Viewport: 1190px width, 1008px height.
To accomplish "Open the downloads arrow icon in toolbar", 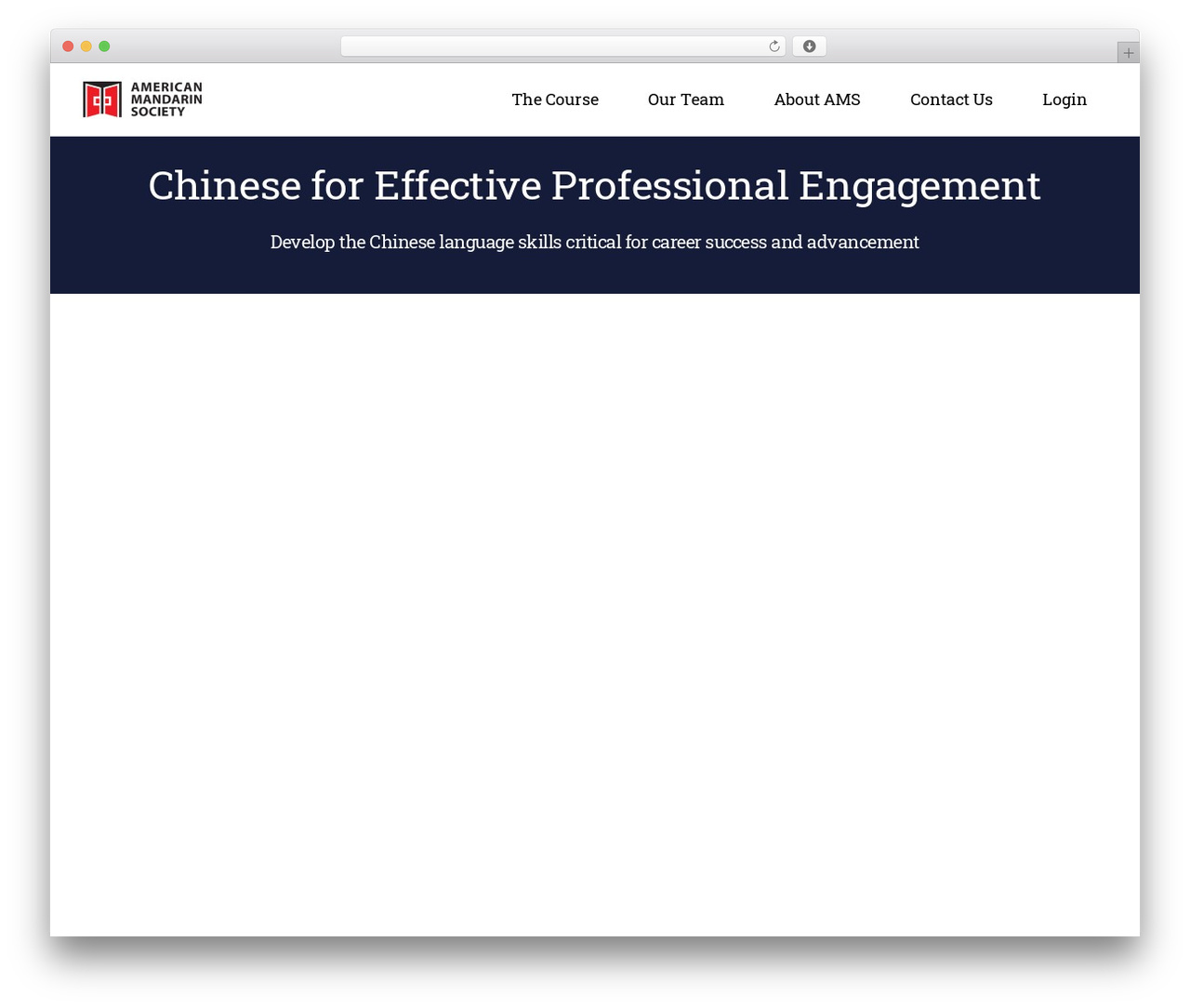I will (809, 46).
